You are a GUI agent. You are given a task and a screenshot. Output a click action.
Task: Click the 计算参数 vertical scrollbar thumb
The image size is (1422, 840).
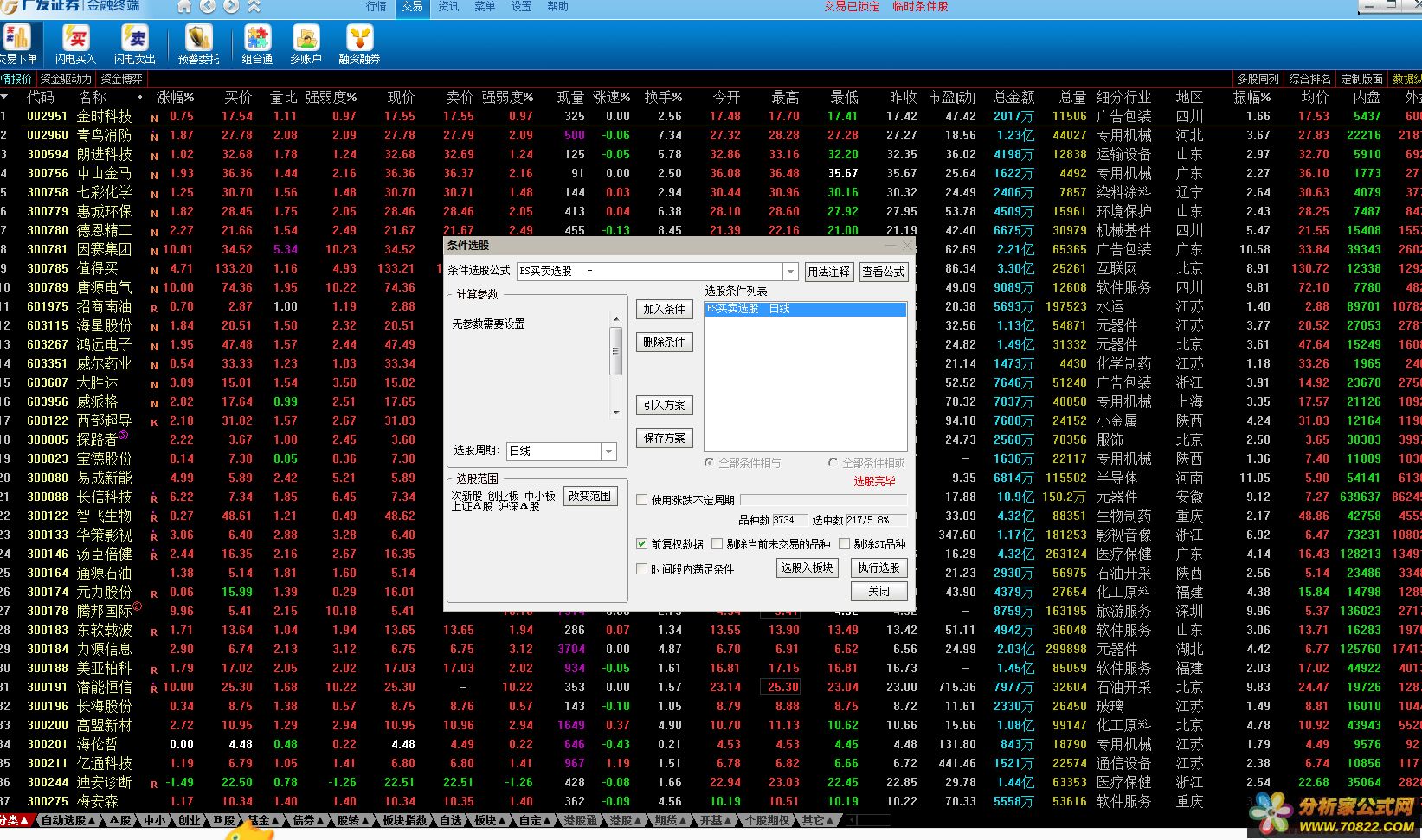point(615,352)
